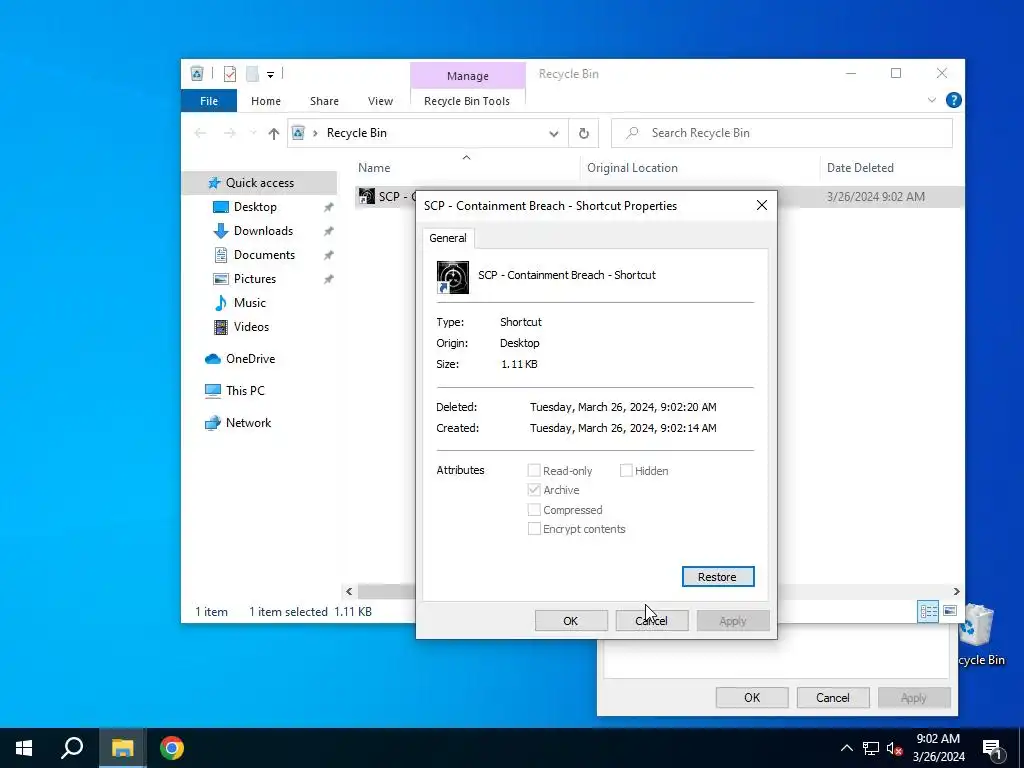The width and height of the screenshot is (1024, 768).
Task: Open Customize Quick Access Toolbar dropdown
Action: pyautogui.click(x=270, y=74)
